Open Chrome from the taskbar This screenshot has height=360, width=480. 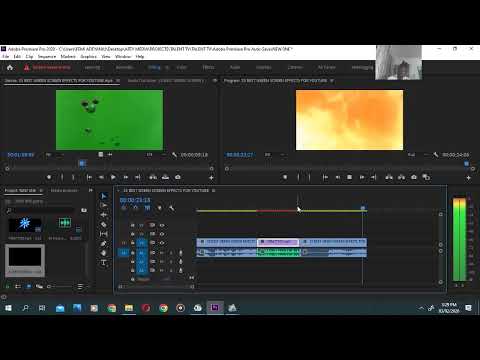pyautogui.click(x=163, y=308)
